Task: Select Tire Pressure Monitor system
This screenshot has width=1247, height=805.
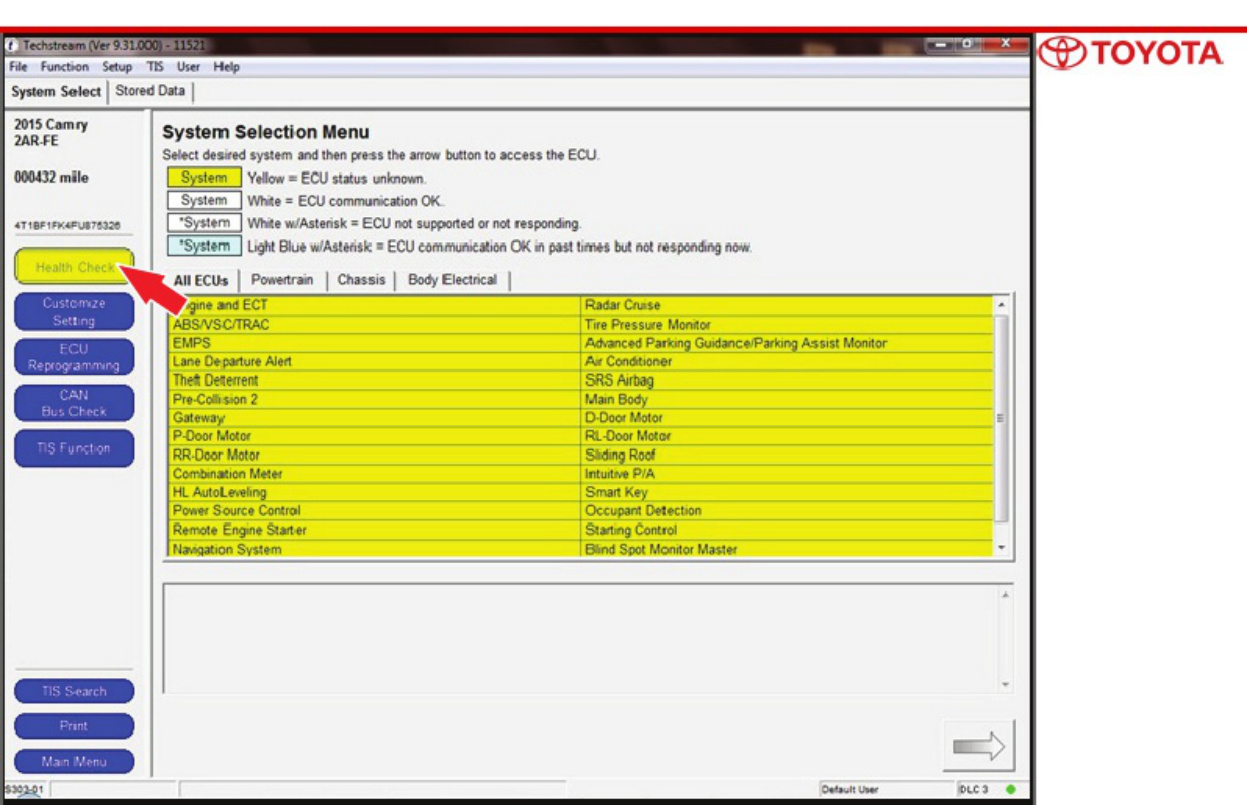Action: tap(787, 324)
